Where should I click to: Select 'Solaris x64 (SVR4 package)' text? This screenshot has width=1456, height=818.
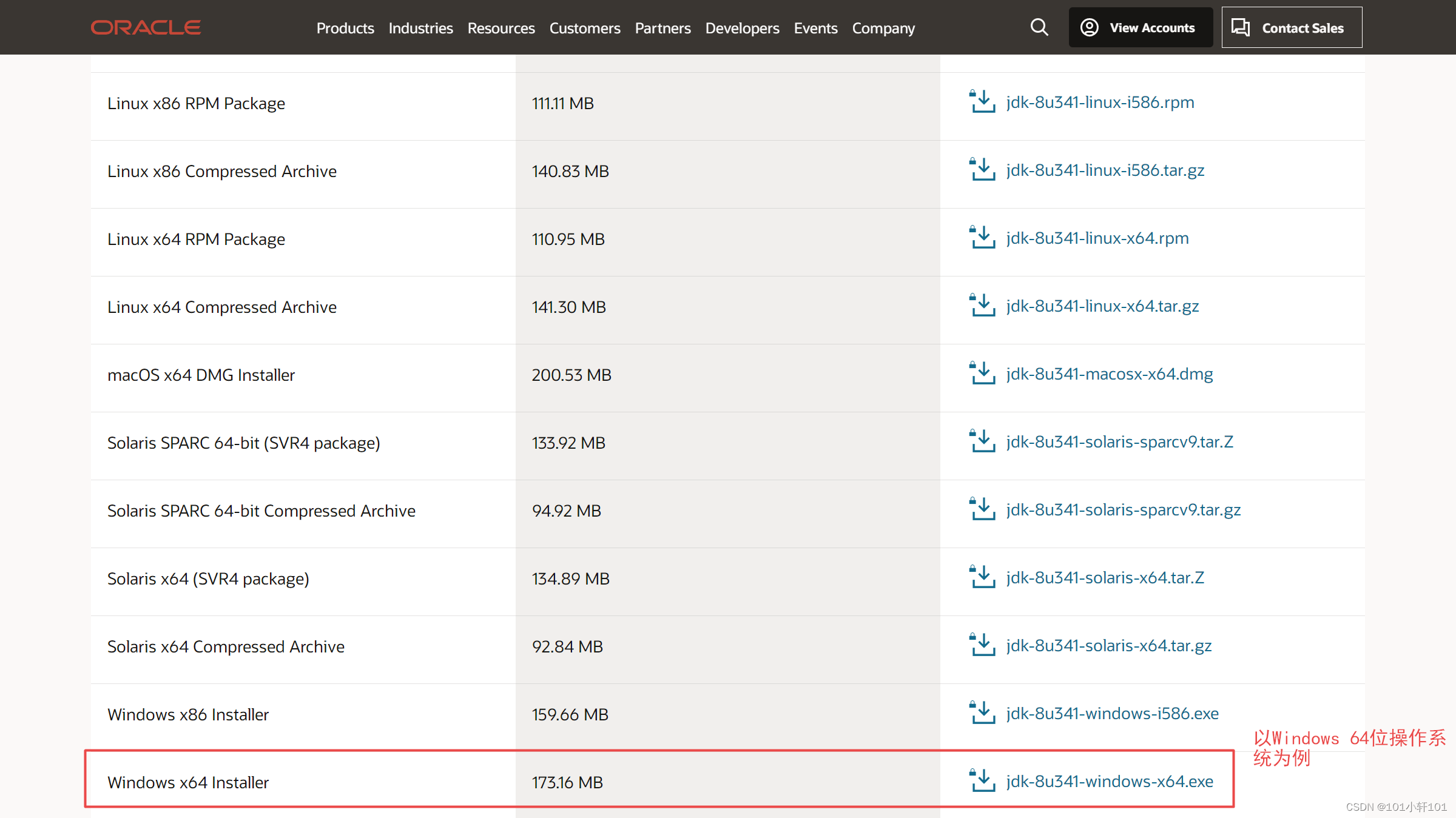point(208,579)
